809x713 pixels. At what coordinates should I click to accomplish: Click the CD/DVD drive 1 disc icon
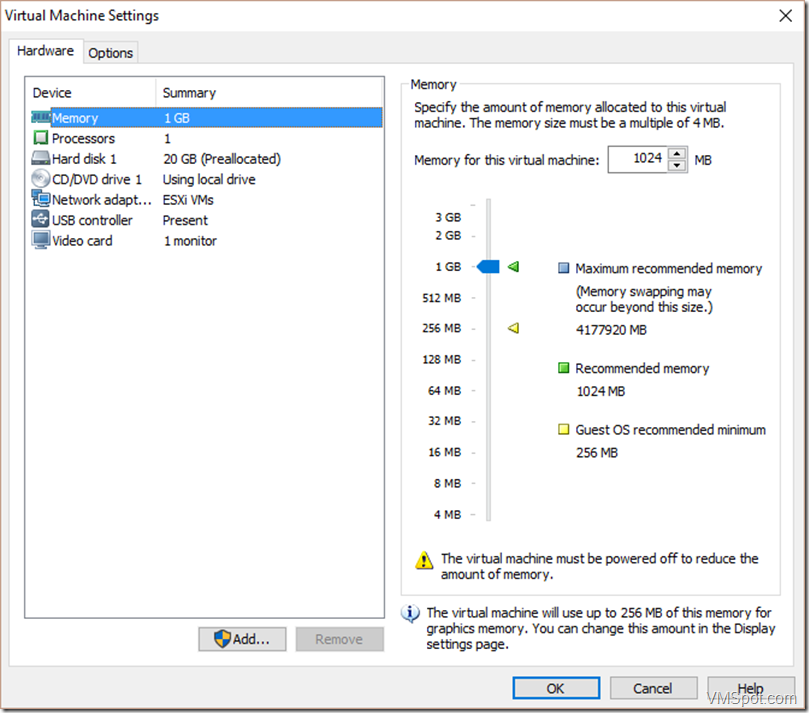(x=40, y=179)
